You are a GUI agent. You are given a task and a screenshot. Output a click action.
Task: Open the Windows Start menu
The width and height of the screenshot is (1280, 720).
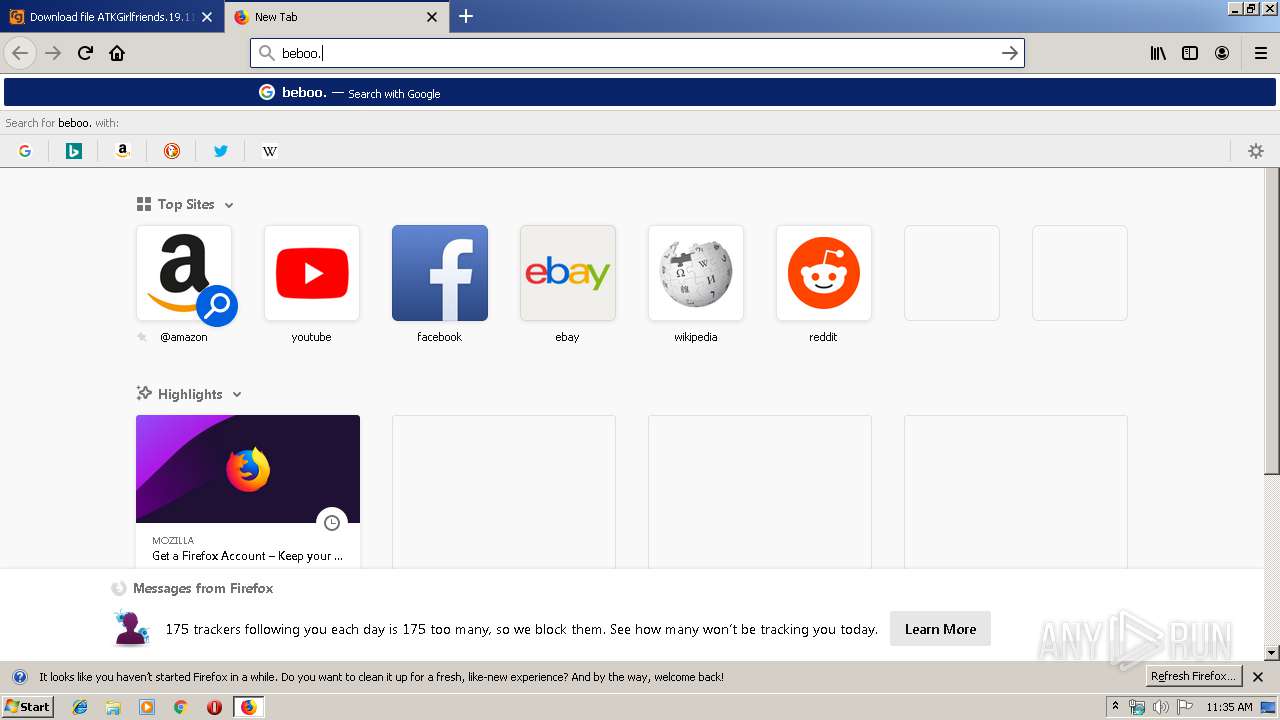(x=28, y=707)
